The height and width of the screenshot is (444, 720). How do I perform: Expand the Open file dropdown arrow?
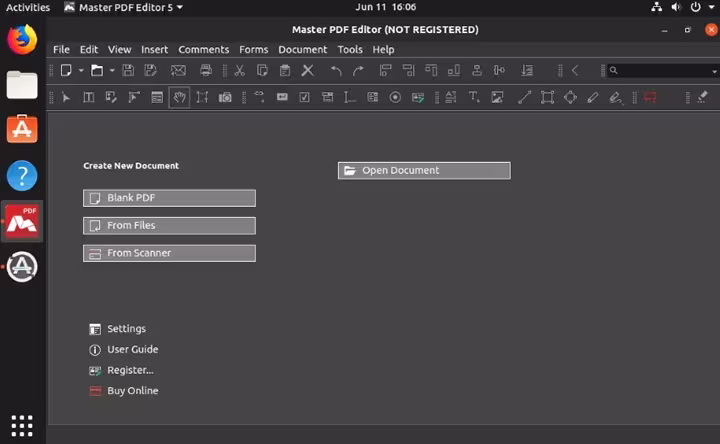click(112, 71)
